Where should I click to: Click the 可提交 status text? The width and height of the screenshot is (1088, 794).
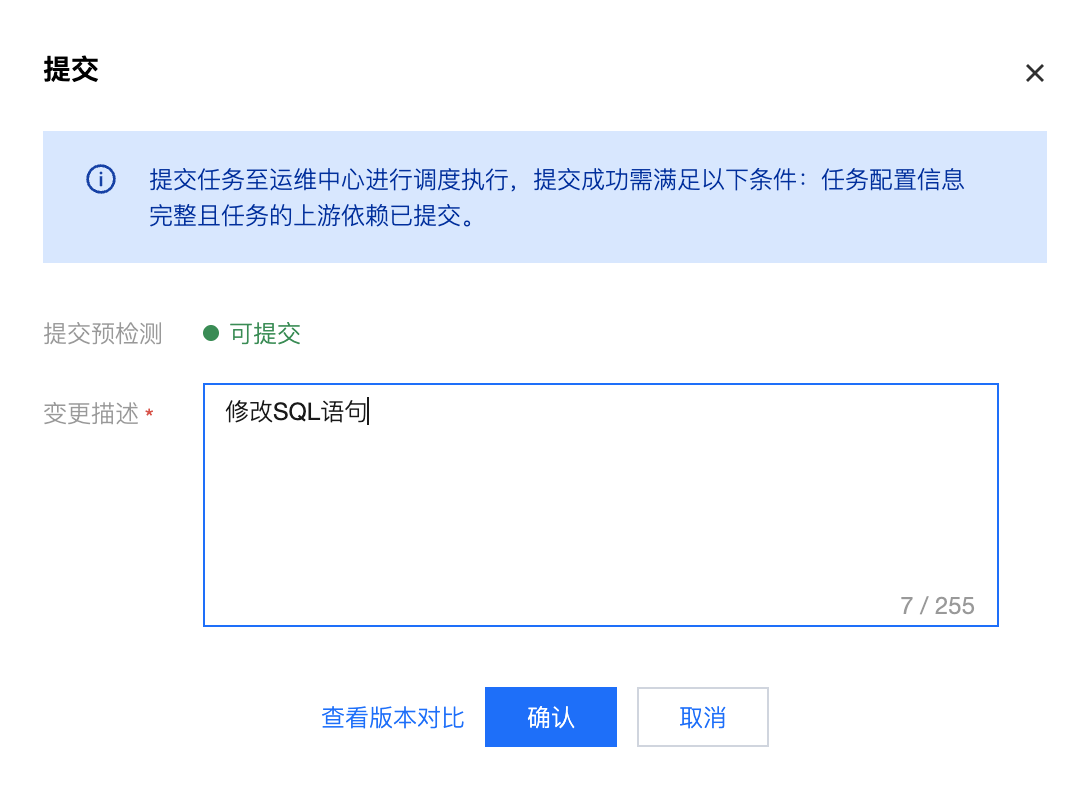pos(265,334)
